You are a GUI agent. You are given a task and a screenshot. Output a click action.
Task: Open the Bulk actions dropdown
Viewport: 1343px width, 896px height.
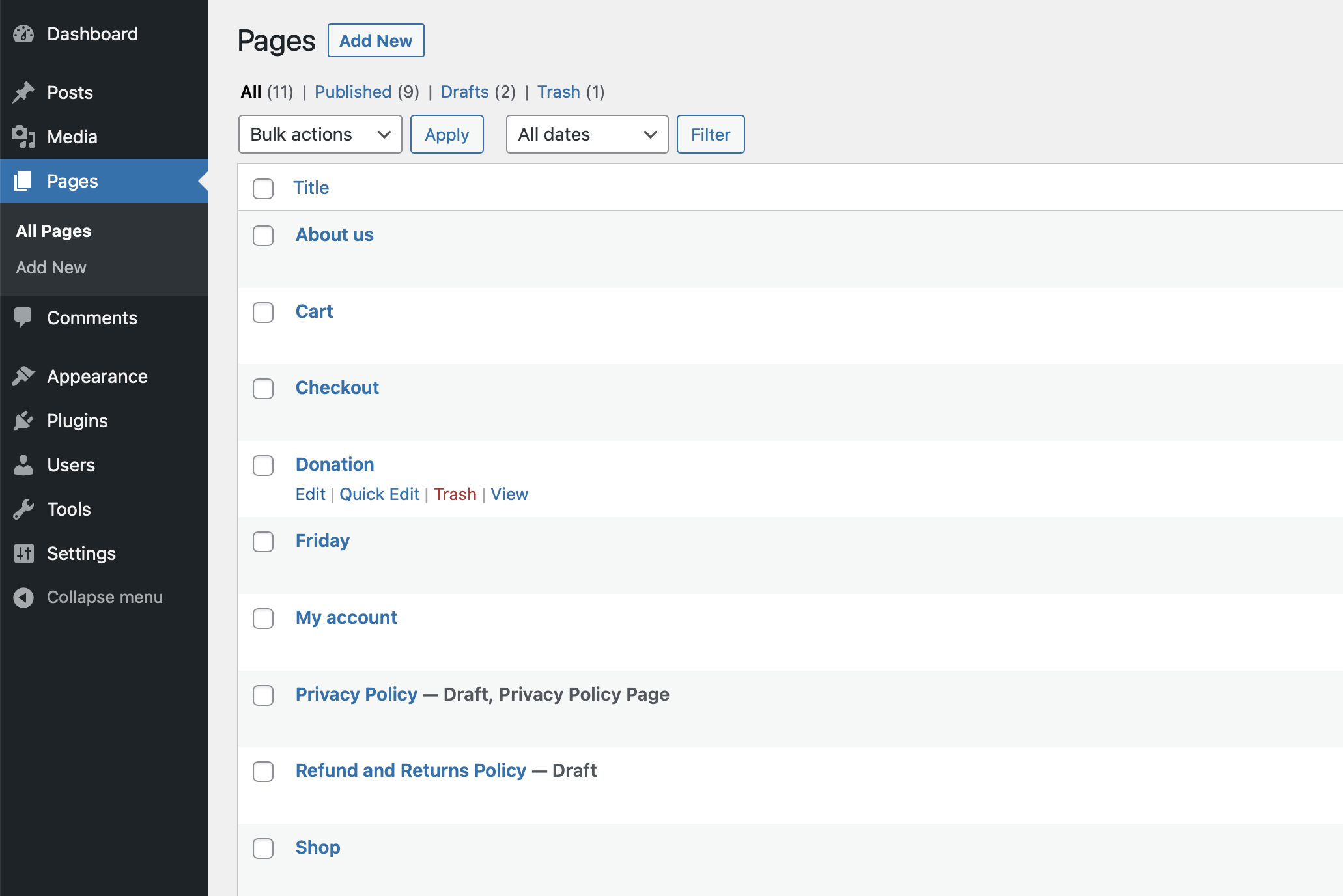click(x=320, y=134)
